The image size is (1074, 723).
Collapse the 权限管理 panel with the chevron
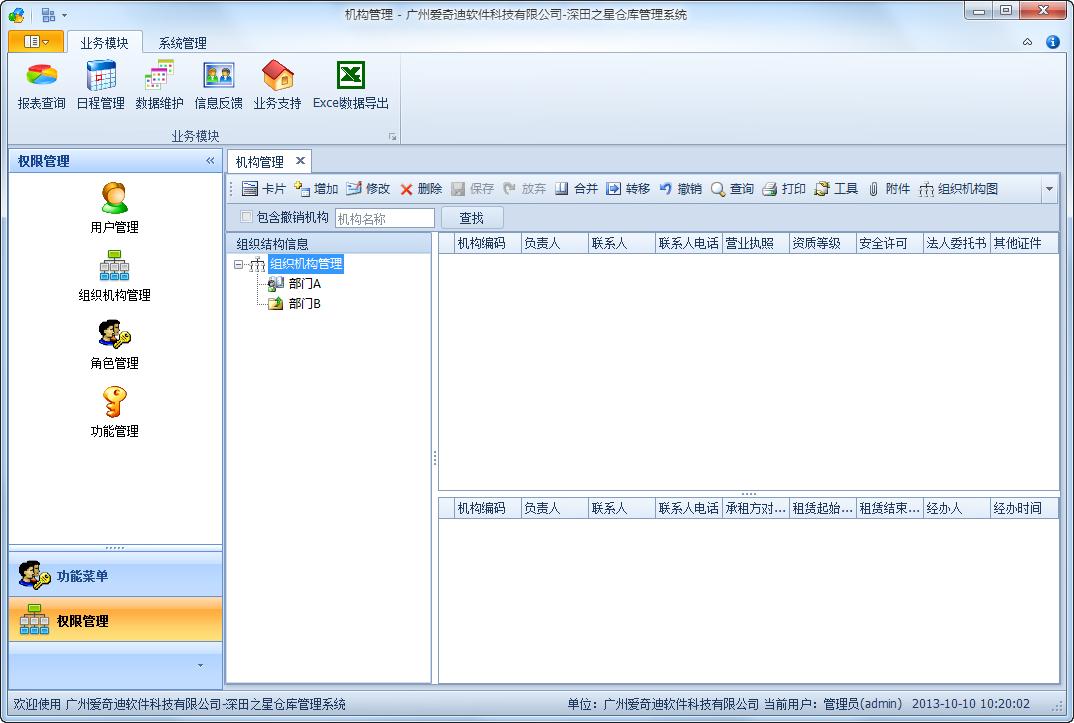click(x=208, y=160)
